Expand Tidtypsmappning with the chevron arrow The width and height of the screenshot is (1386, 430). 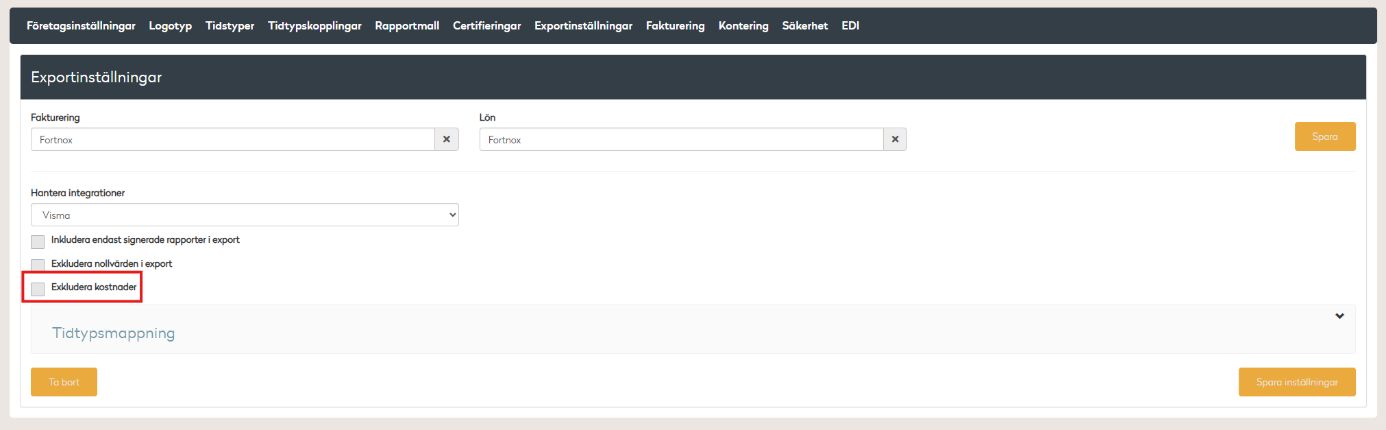(x=1339, y=316)
